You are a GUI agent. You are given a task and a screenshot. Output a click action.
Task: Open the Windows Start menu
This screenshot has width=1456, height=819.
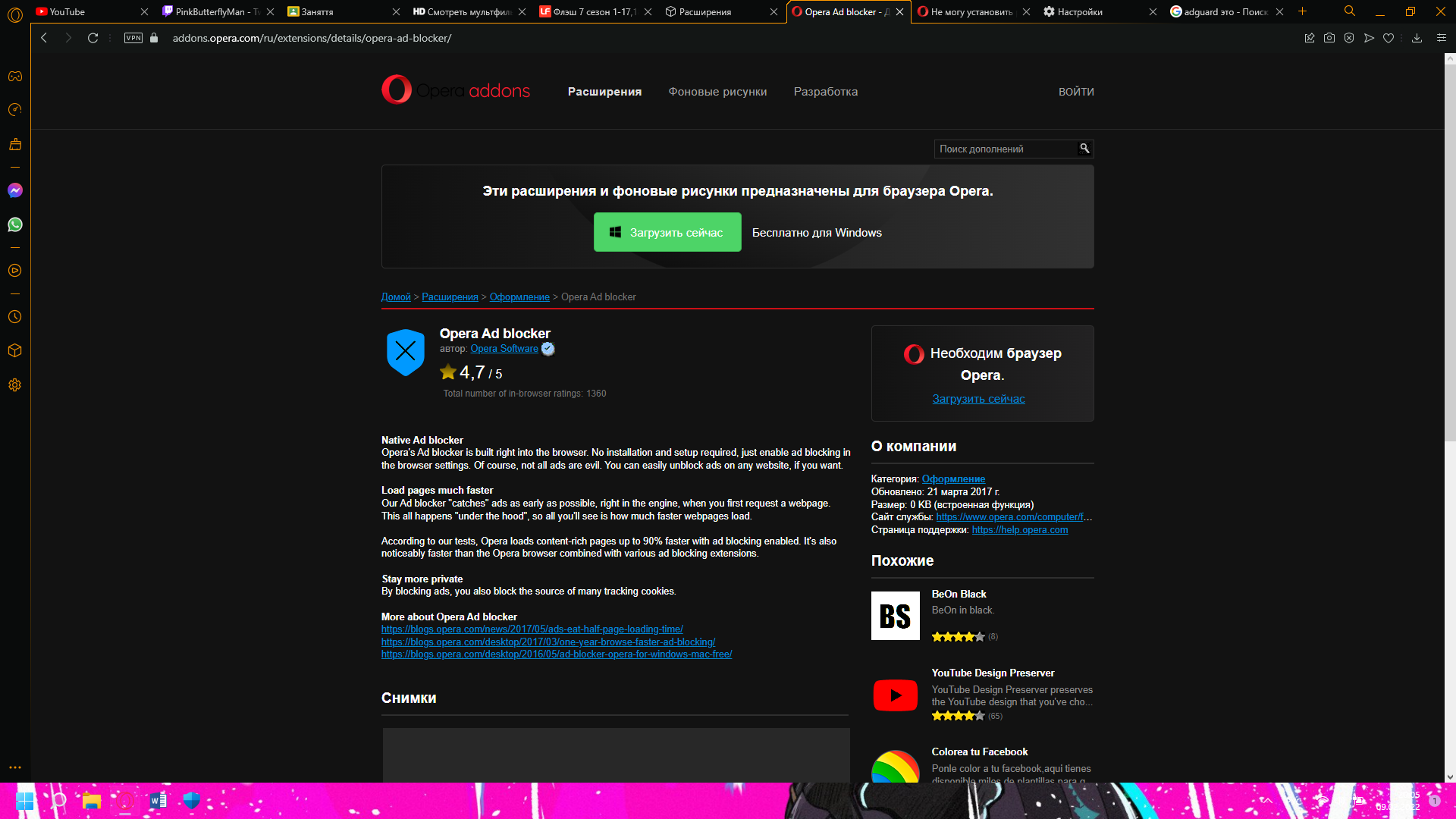pyautogui.click(x=25, y=801)
